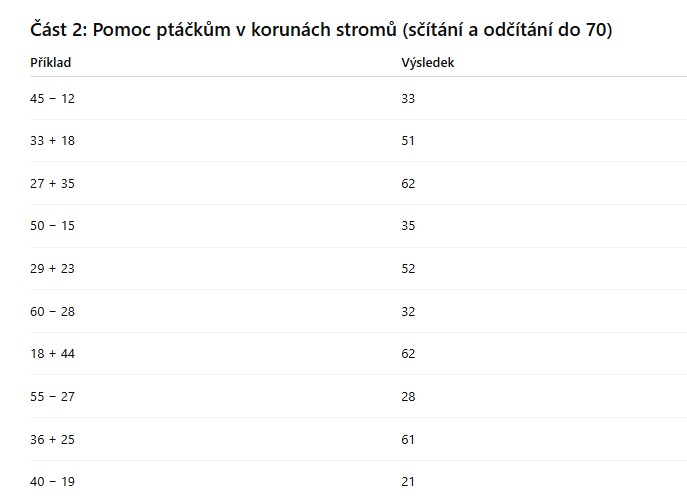Select the example cell '18 + 44'

click(53, 354)
